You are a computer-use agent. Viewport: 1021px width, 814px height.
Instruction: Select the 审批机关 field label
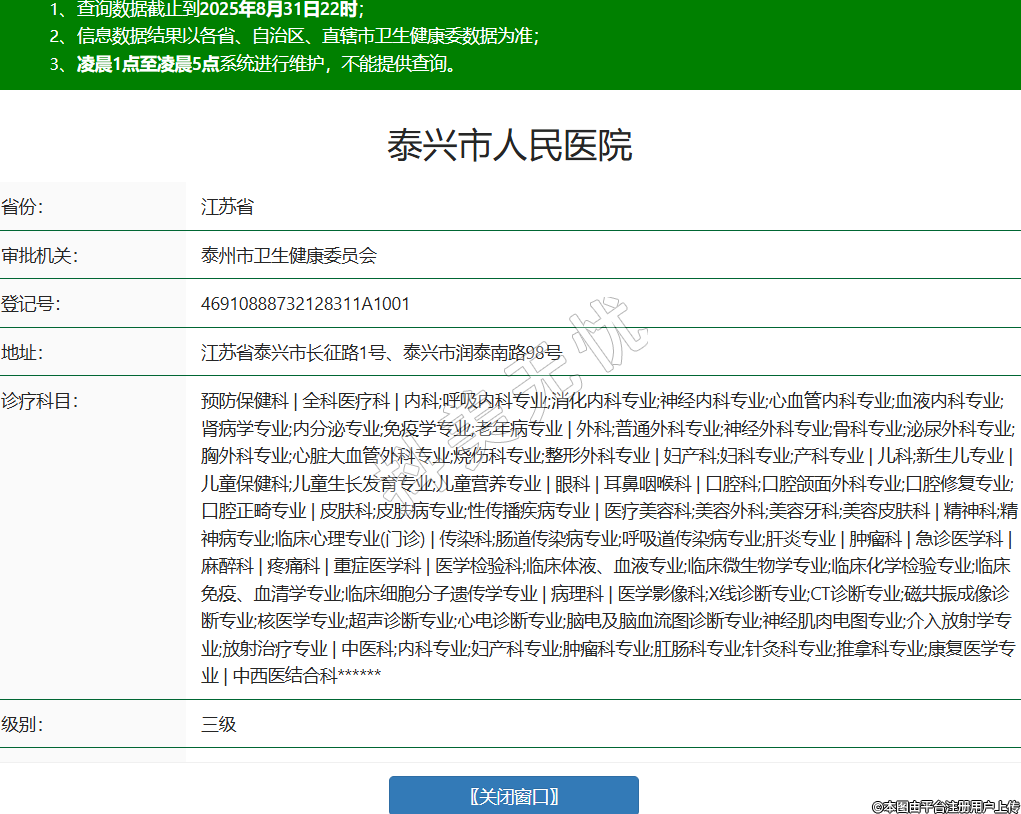pyautogui.click(x=39, y=255)
